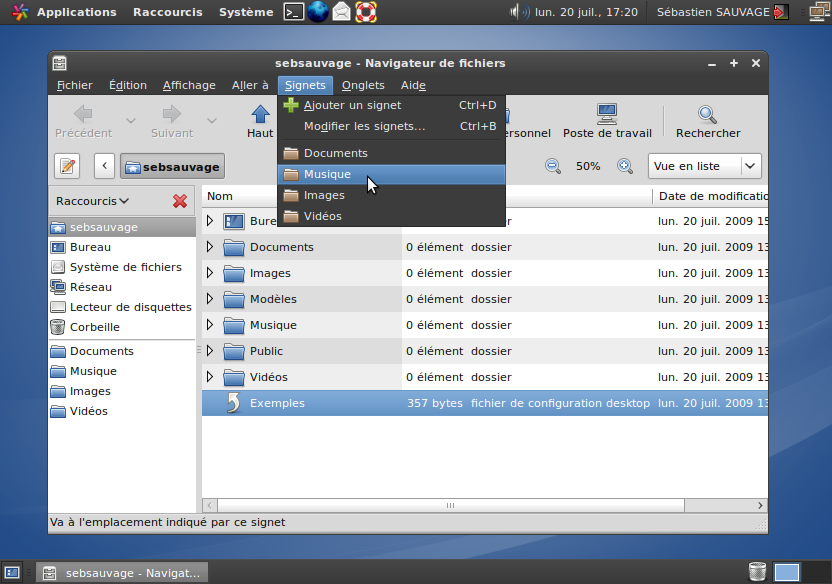
Task: Launch the terminal from top panel
Action: pos(293,12)
